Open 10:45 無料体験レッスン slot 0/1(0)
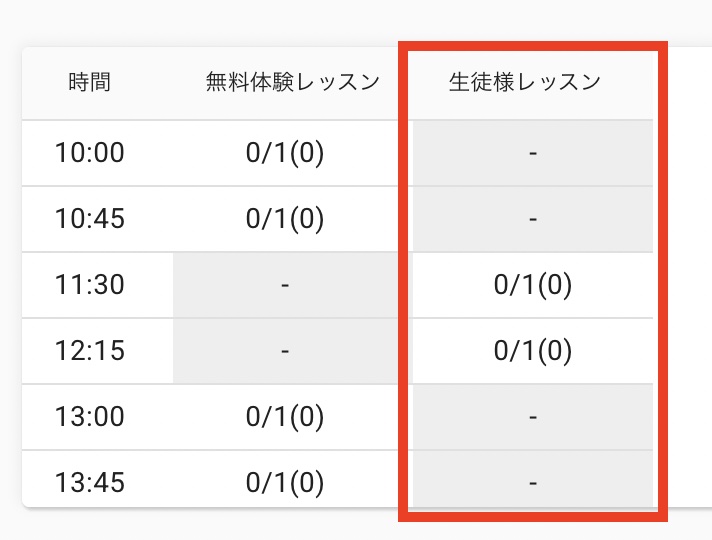 pyautogui.click(x=285, y=219)
